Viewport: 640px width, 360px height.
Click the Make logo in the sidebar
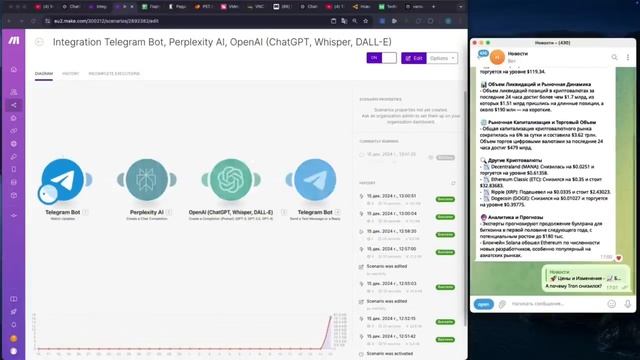[x=14, y=40]
